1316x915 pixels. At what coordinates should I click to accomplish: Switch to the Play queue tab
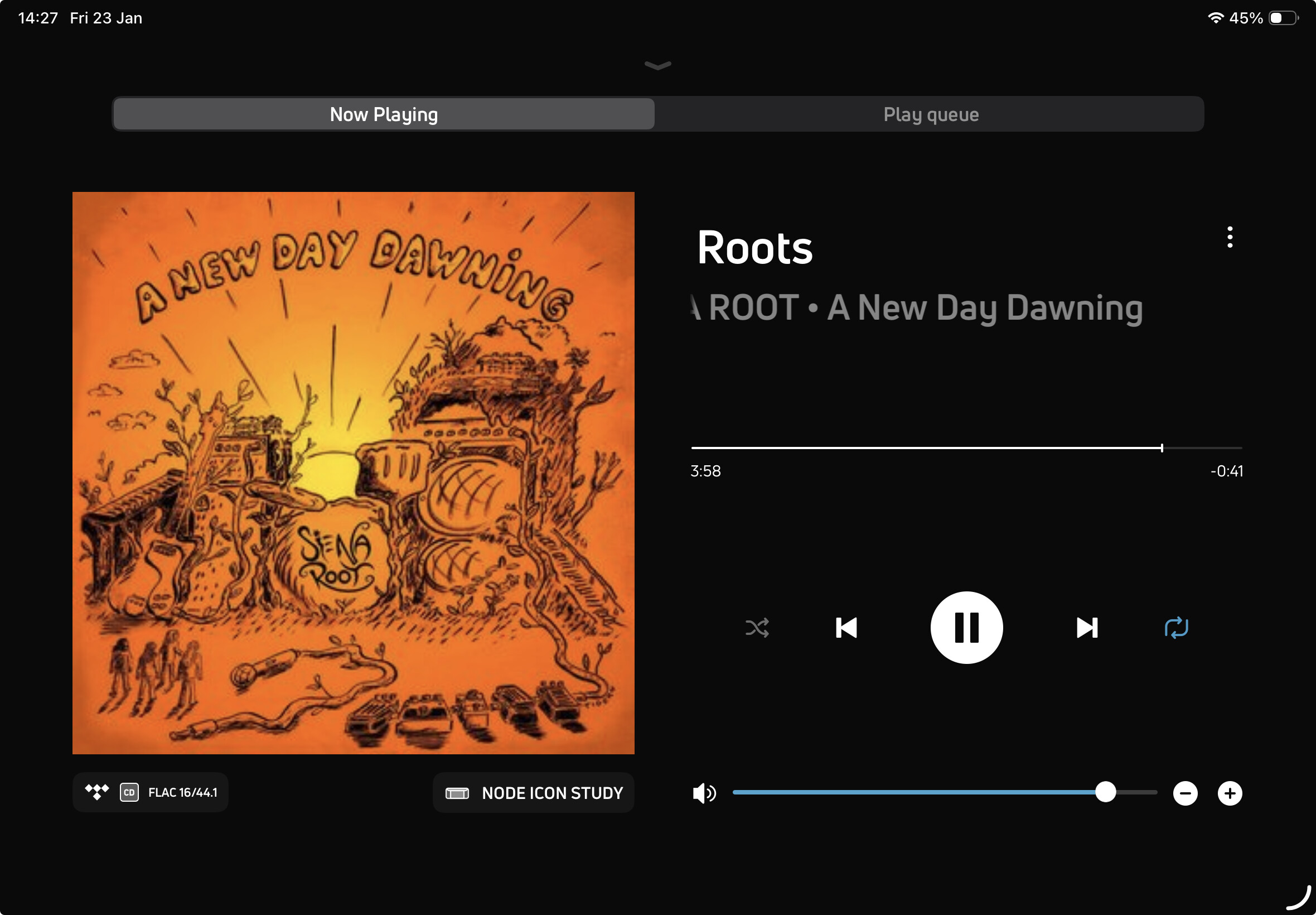coord(930,115)
